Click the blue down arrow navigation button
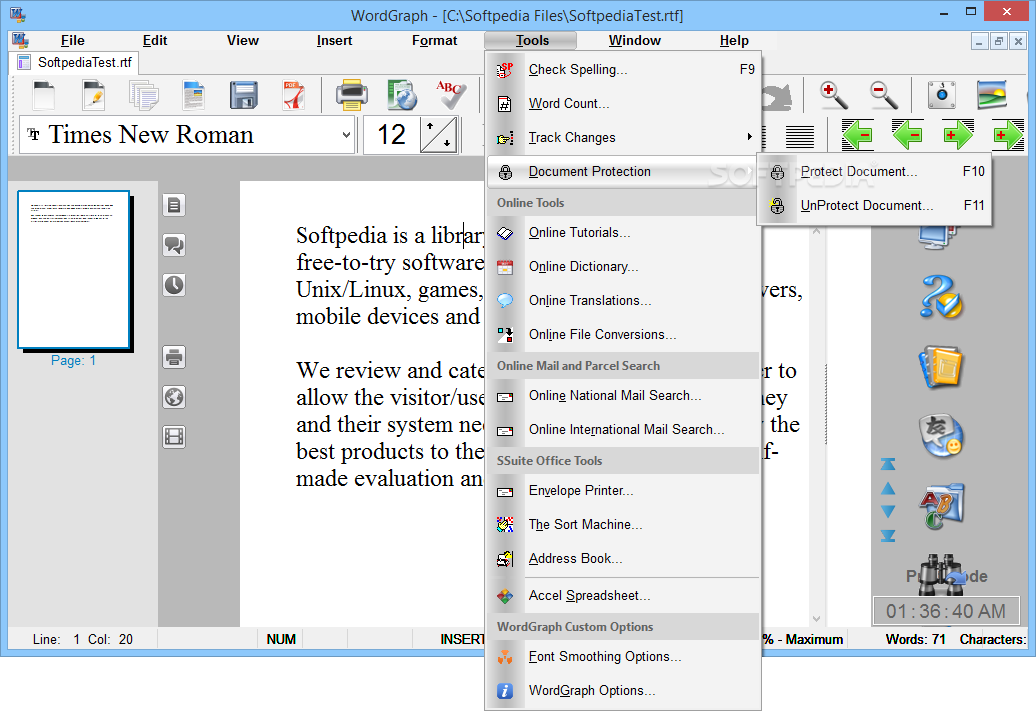 888,511
